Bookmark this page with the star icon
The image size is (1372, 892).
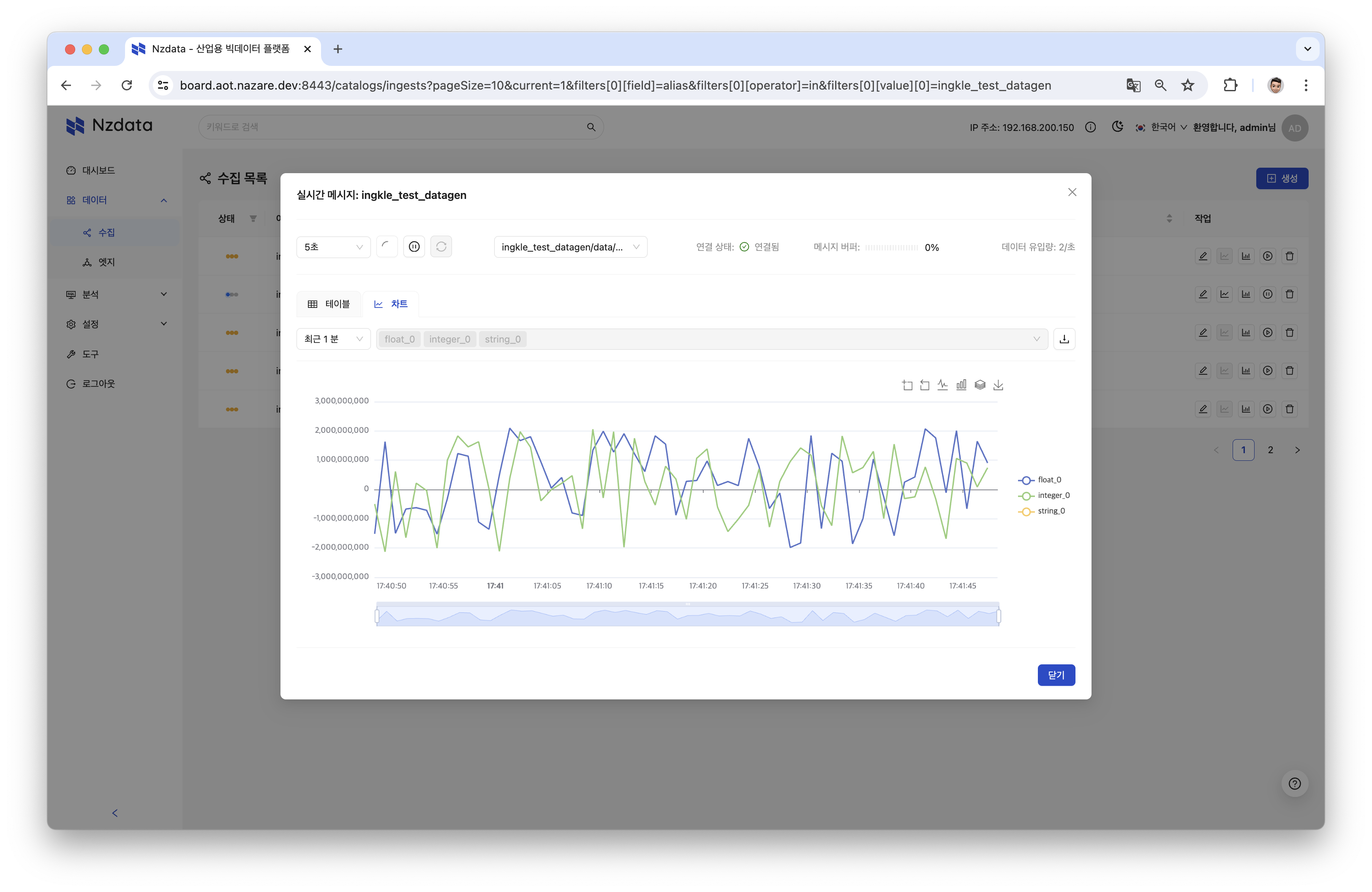coord(1187,85)
